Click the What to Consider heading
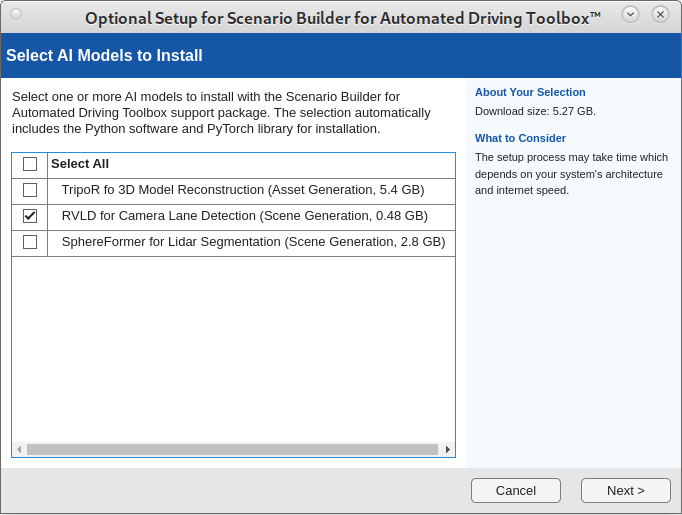682x515 pixels. [x=520, y=138]
